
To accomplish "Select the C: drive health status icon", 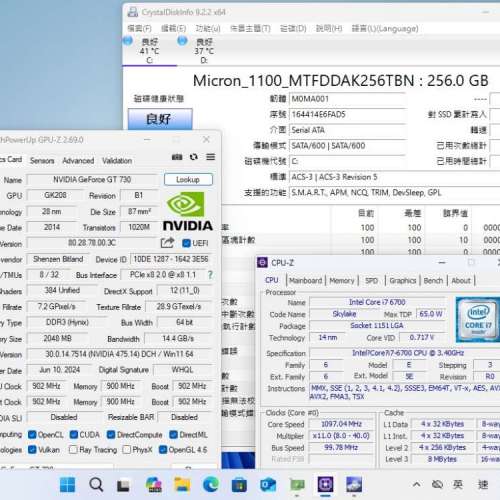I will (x=128, y=41).
